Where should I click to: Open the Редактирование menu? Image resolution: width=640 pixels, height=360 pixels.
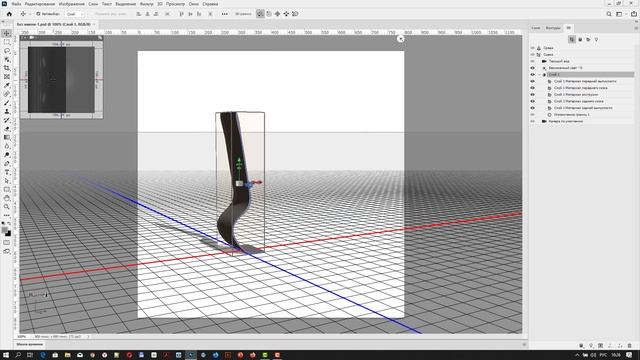click(40, 4)
